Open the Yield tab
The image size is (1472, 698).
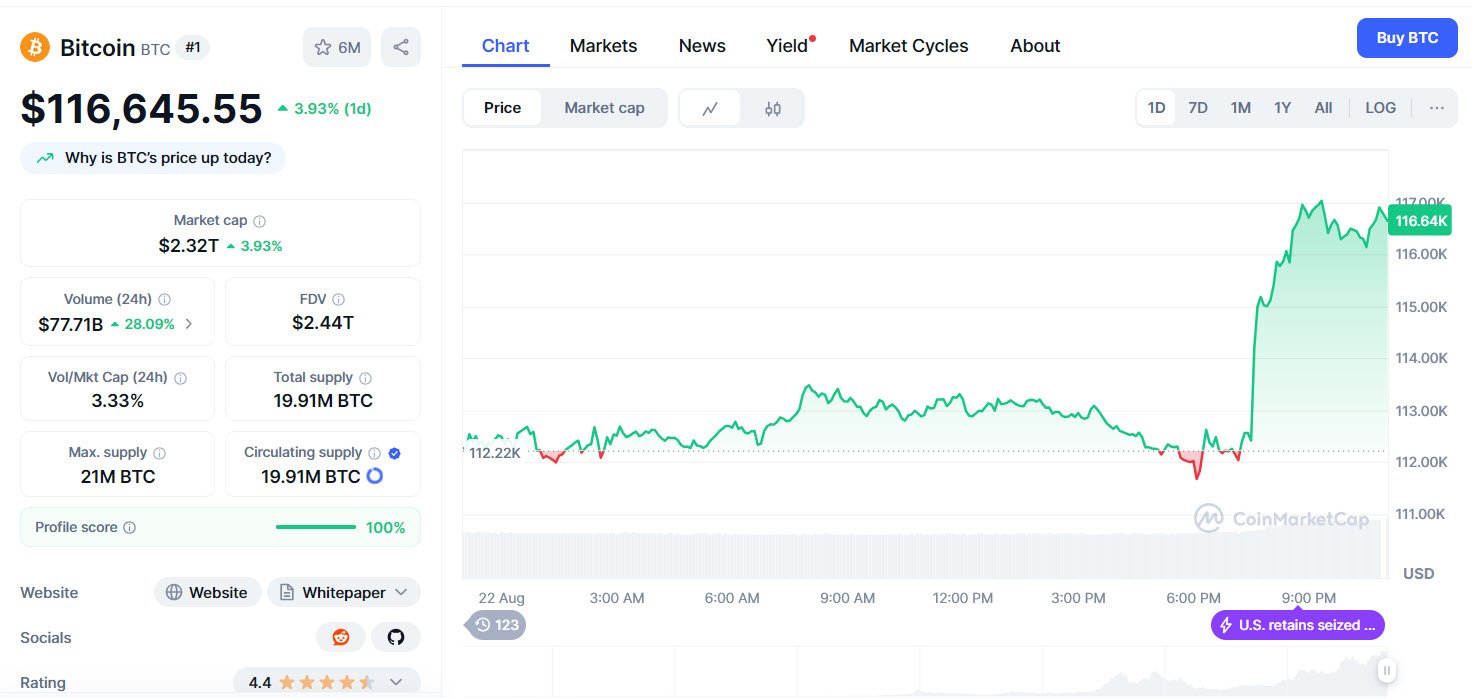(788, 46)
